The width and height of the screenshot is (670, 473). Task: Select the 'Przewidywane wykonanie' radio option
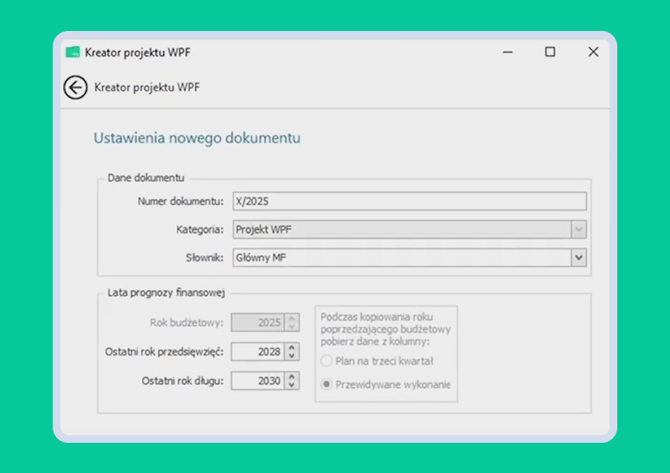pyautogui.click(x=326, y=384)
